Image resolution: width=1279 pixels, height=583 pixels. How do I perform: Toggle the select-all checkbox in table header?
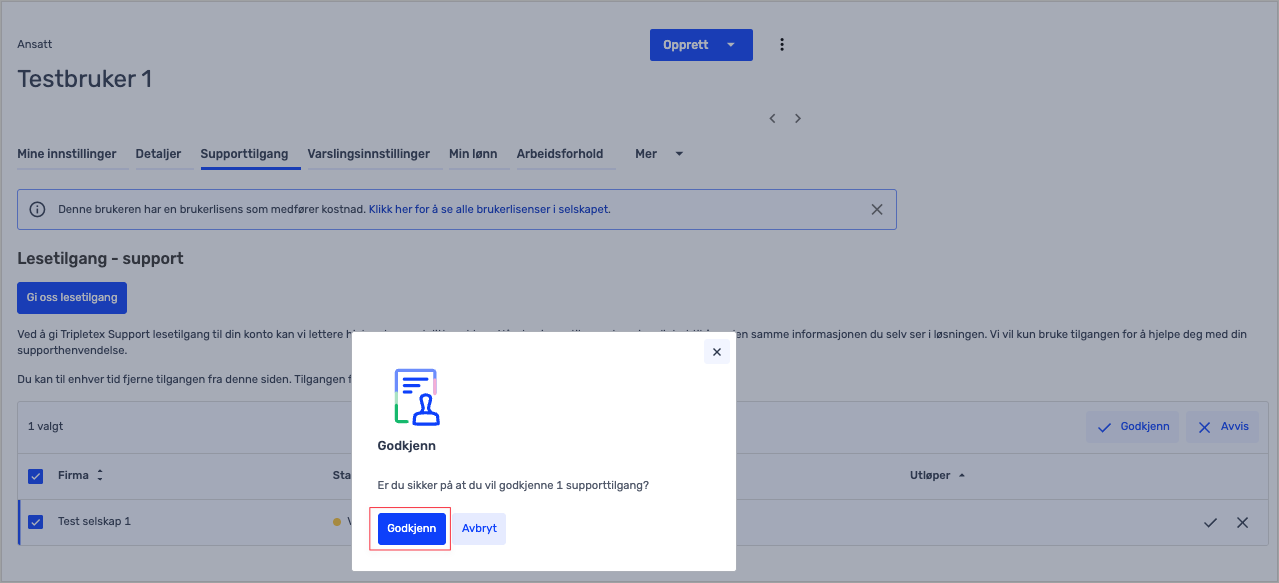pos(36,476)
